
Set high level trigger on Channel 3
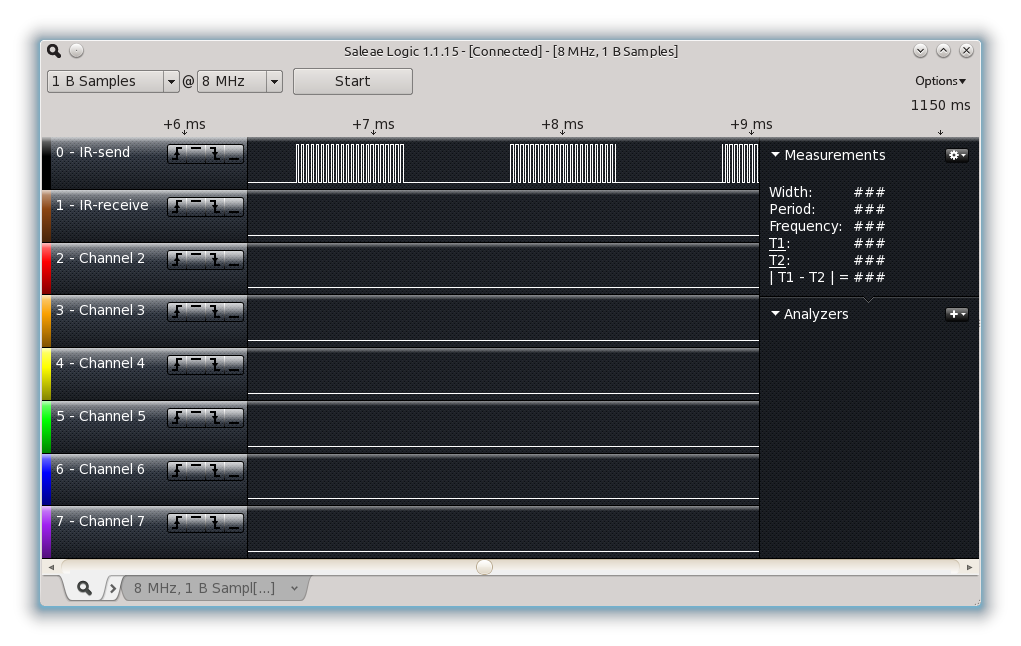pyautogui.click(x=196, y=312)
